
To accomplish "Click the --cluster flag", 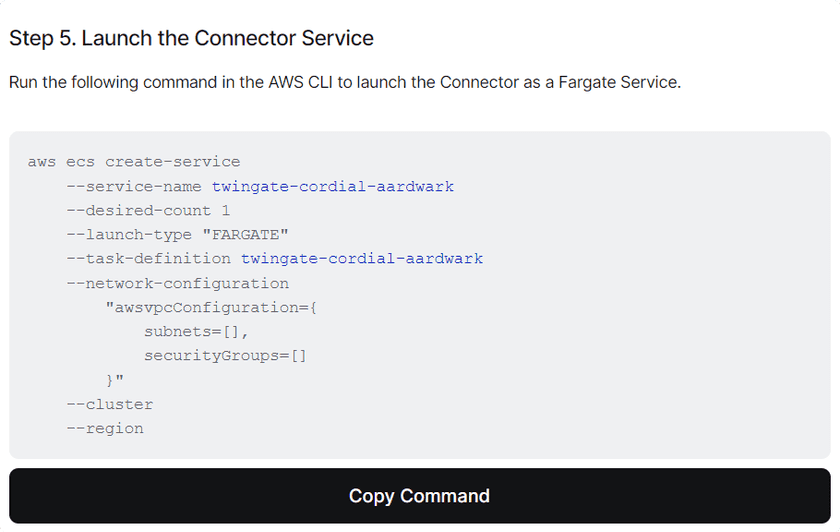I will 109,404.
